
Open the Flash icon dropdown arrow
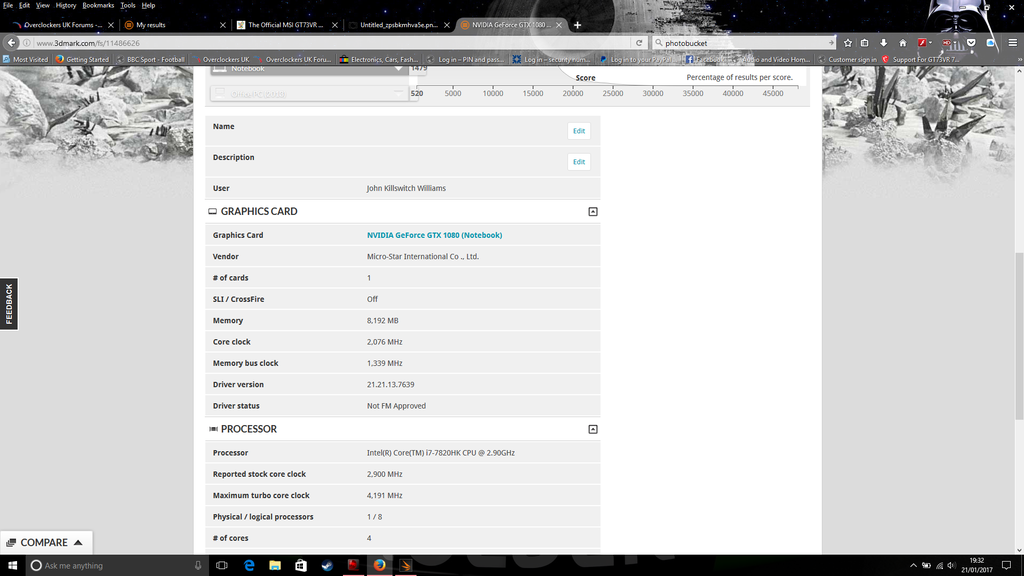(x=931, y=42)
